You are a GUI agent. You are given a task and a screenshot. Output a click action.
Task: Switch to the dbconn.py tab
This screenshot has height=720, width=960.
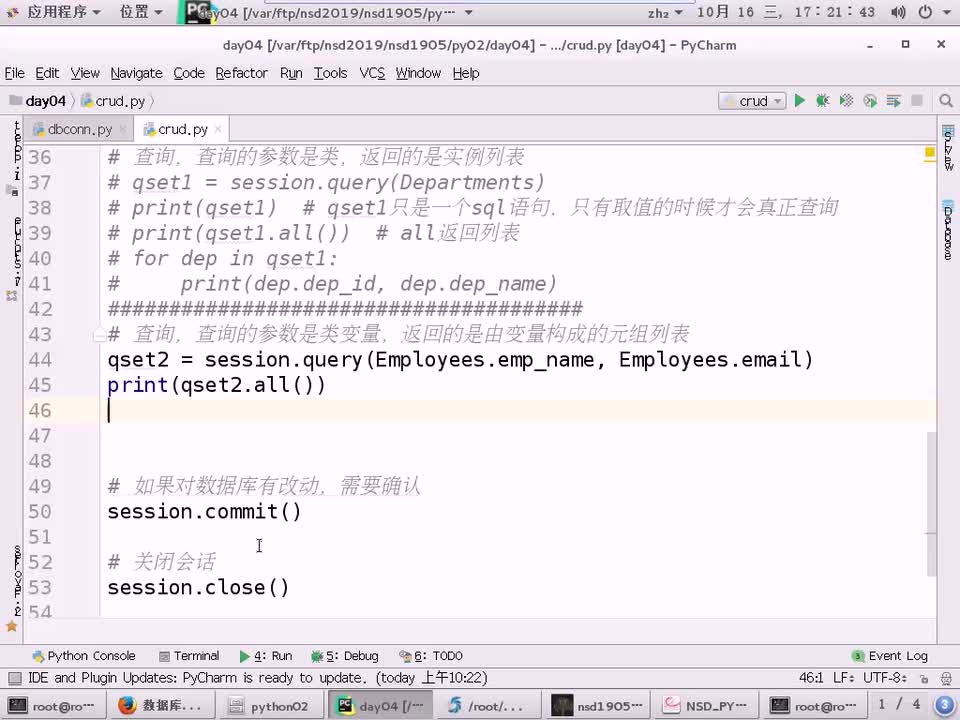click(80, 130)
